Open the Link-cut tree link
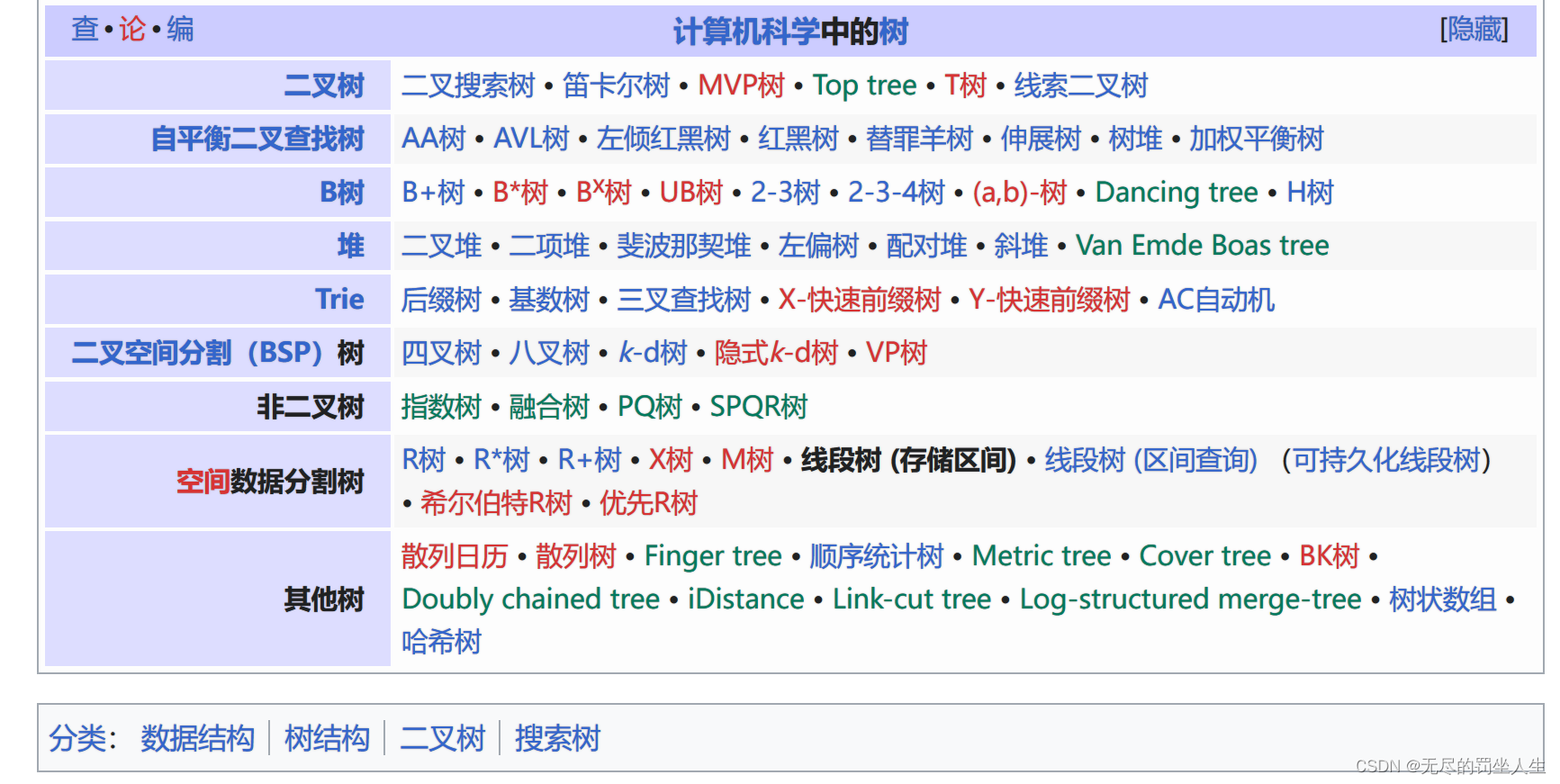 pos(912,599)
